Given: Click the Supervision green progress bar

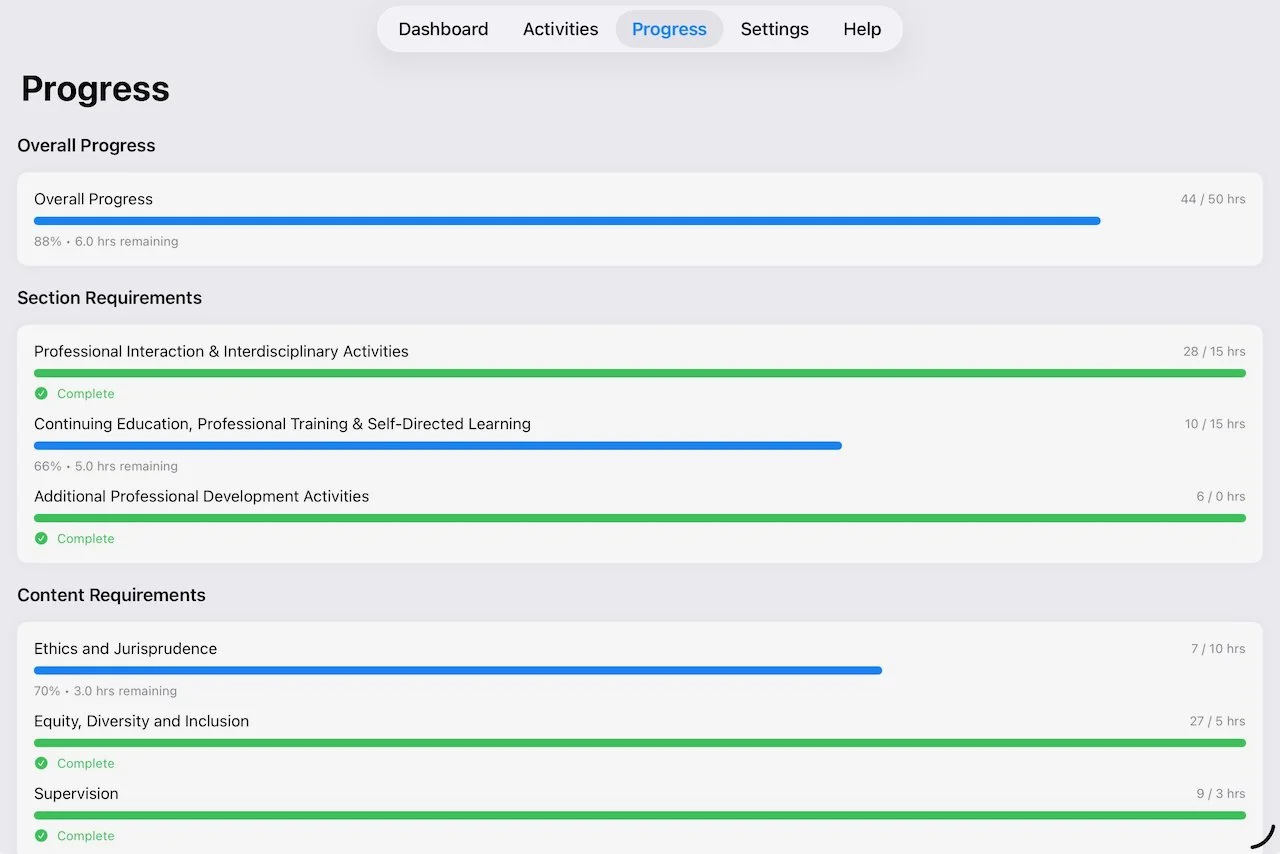Looking at the screenshot, I should click(640, 815).
